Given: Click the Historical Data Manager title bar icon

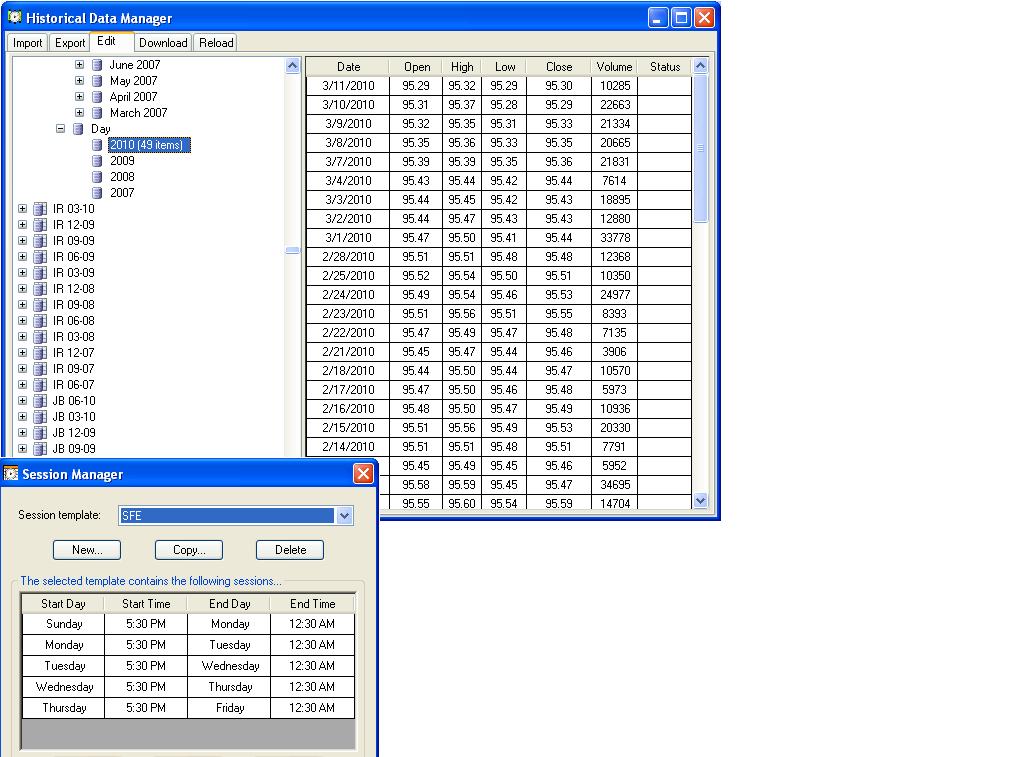Looking at the screenshot, I should pos(14,18).
